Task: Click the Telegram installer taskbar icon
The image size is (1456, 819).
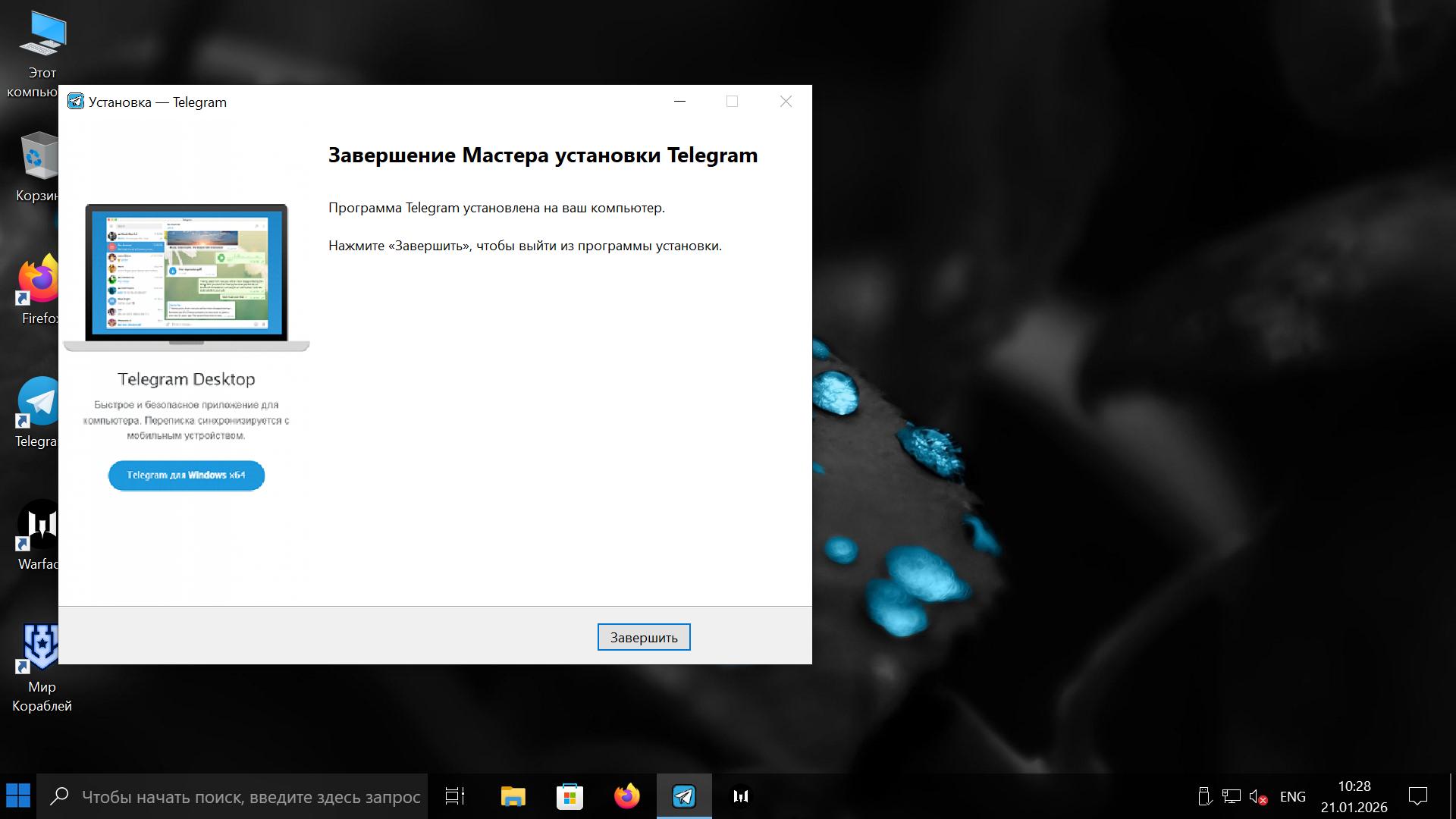Action: (x=684, y=796)
